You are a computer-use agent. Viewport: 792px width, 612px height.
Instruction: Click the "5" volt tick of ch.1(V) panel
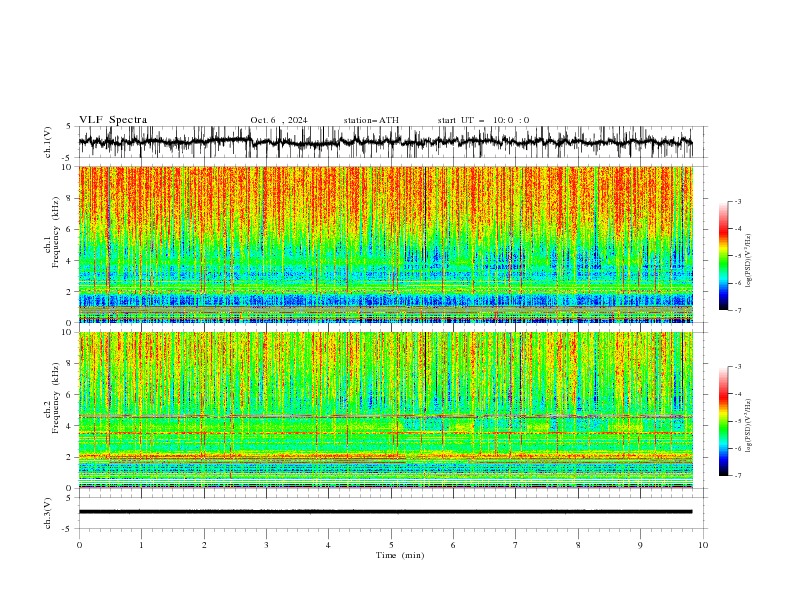pos(70,127)
